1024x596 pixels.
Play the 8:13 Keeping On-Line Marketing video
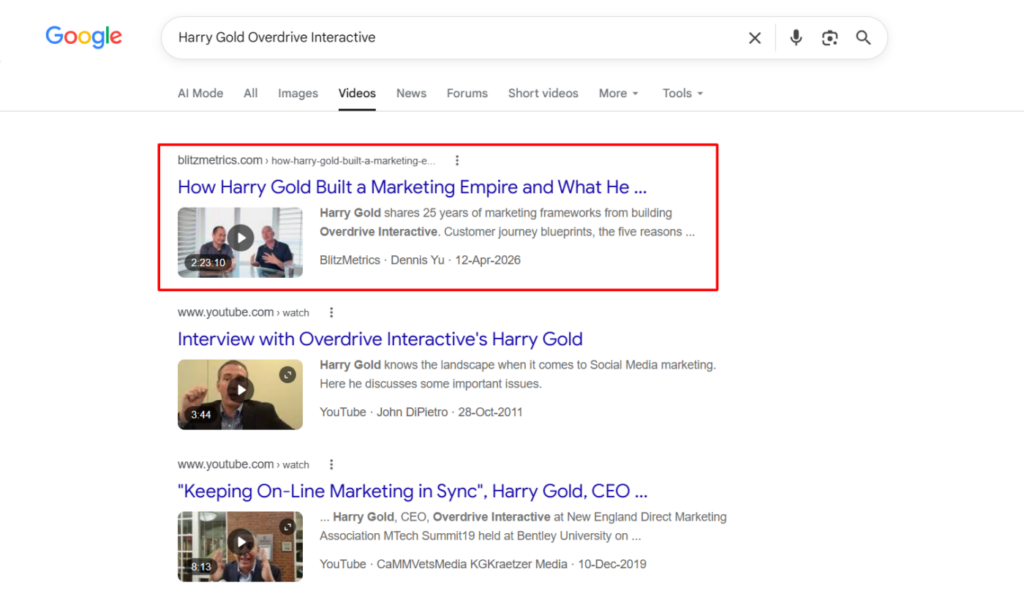[x=240, y=546]
